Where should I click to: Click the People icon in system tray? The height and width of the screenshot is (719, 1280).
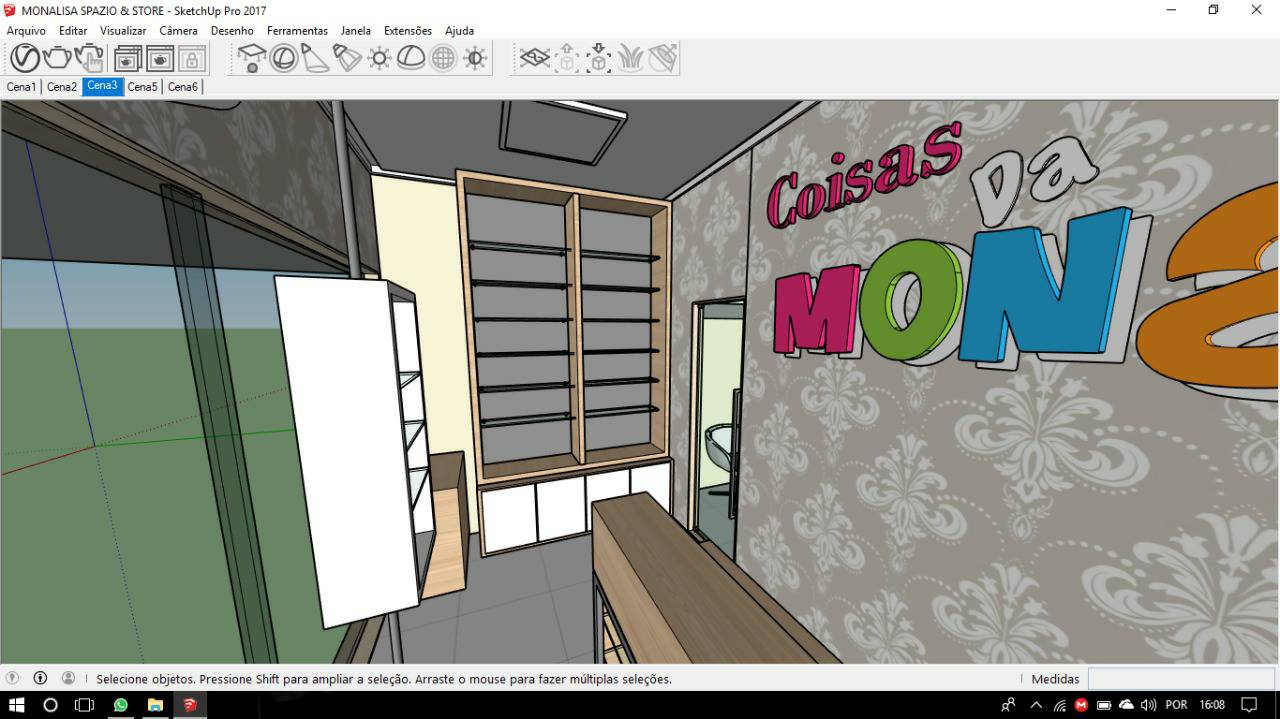pyautogui.click(x=1008, y=705)
